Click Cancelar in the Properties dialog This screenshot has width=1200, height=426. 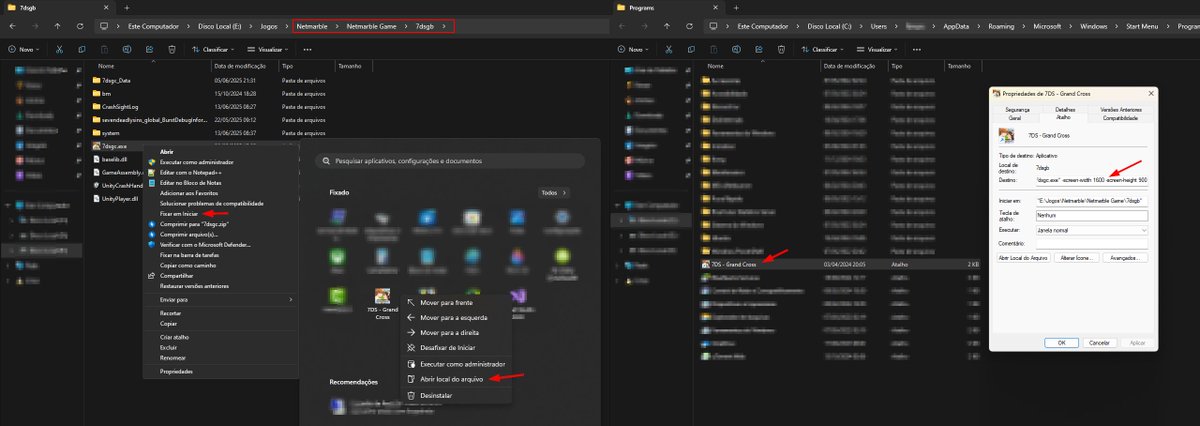[x=1098, y=342]
